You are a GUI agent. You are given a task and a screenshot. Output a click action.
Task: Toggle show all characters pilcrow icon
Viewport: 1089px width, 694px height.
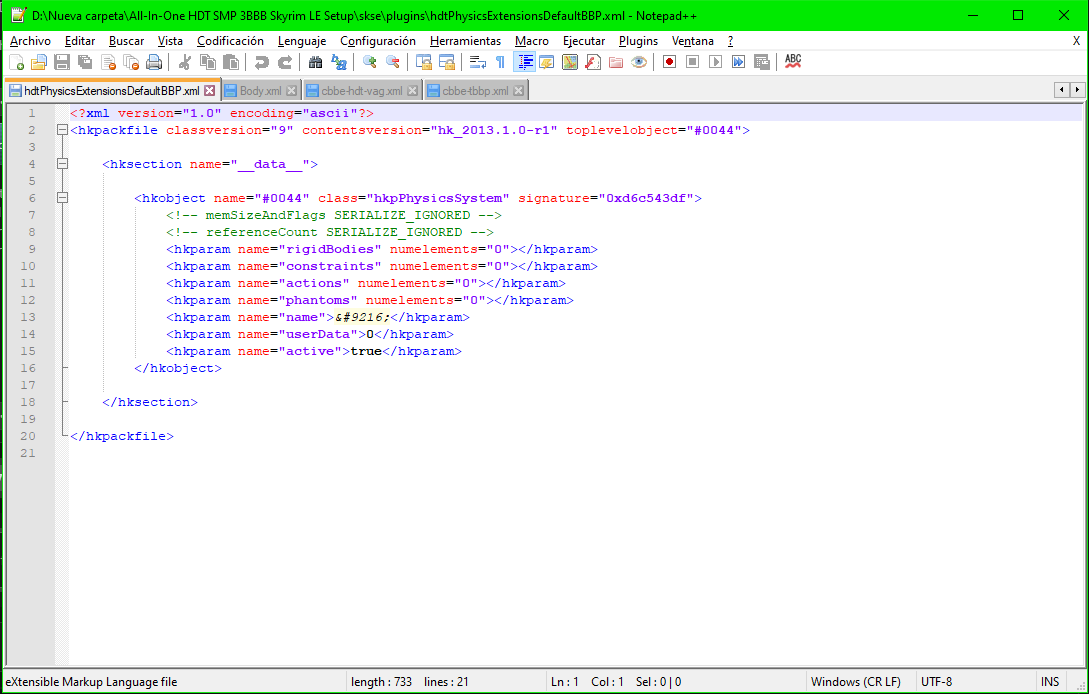point(500,63)
